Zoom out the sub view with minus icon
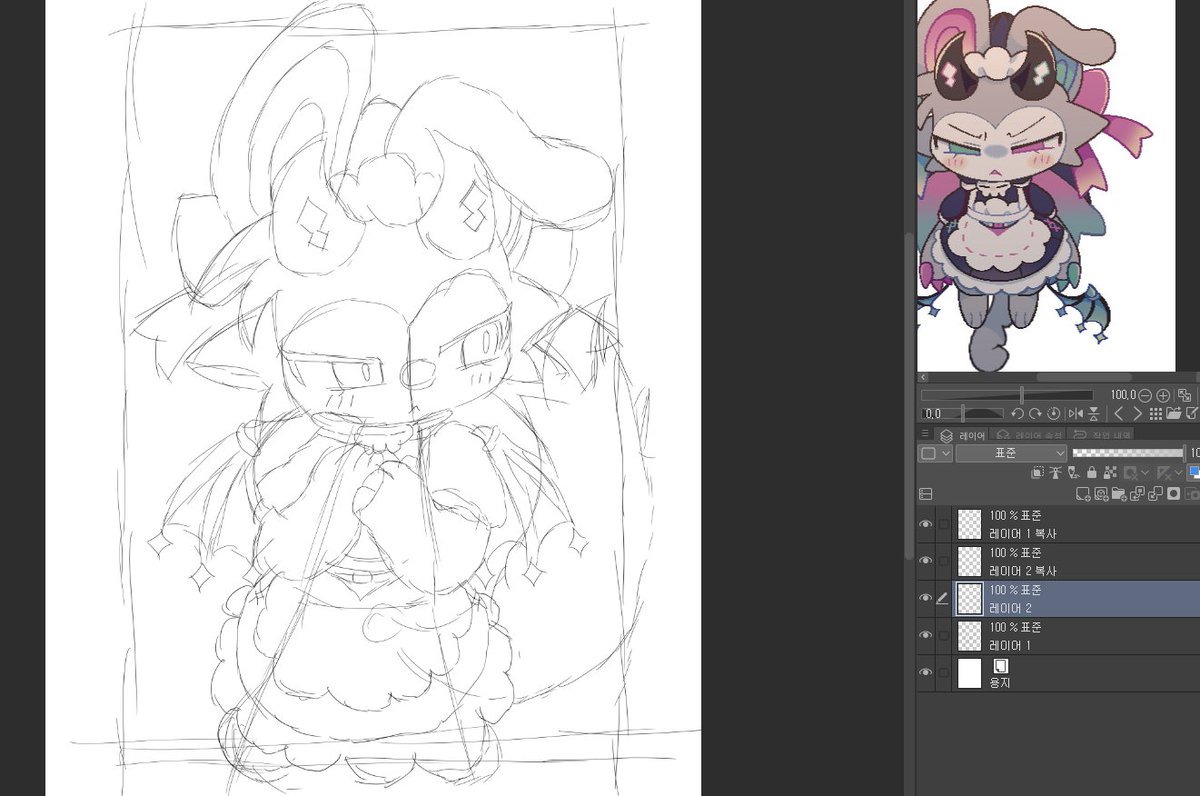 (x=1146, y=395)
